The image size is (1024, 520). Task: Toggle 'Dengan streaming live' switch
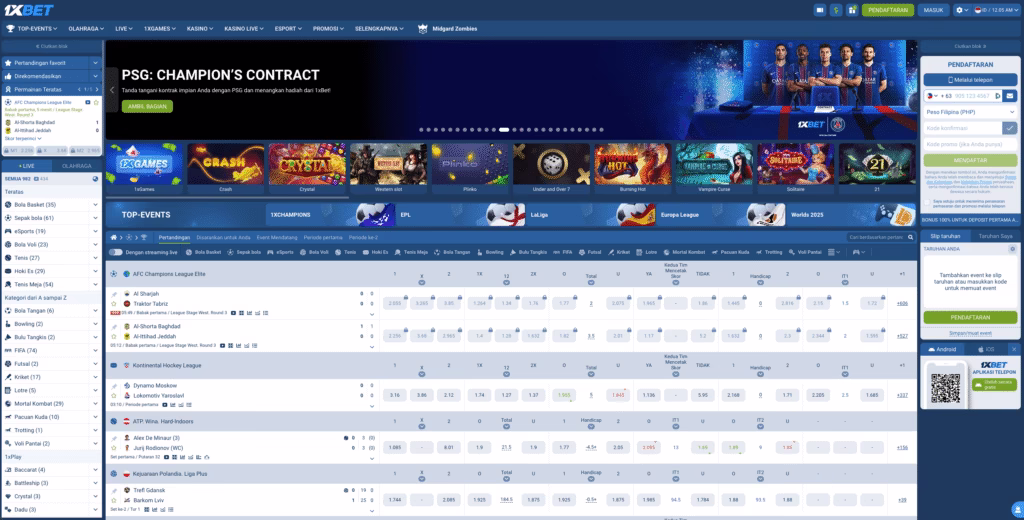tap(117, 252)
